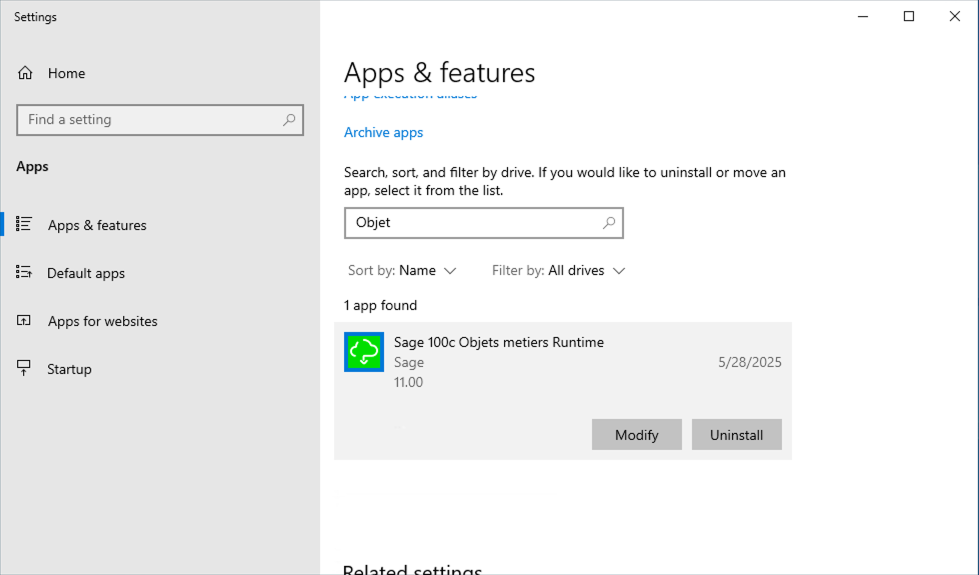The image size is (979, 575).
Task: Click the Apps for websites sidebar icon
Action: [x=25, y=321]
